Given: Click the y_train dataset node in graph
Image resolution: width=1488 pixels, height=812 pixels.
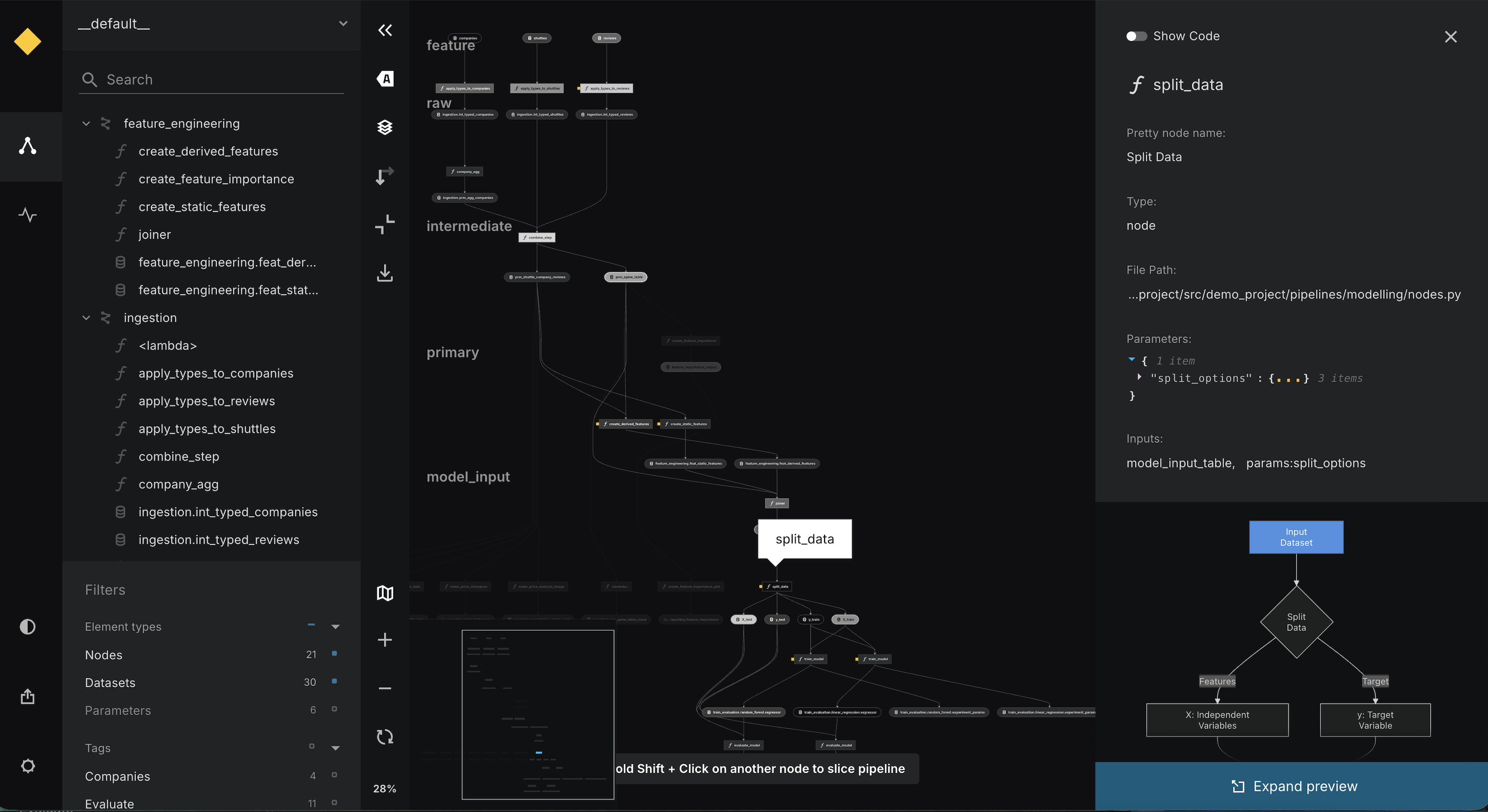Looking at the screenshot, I should point(811,619).
